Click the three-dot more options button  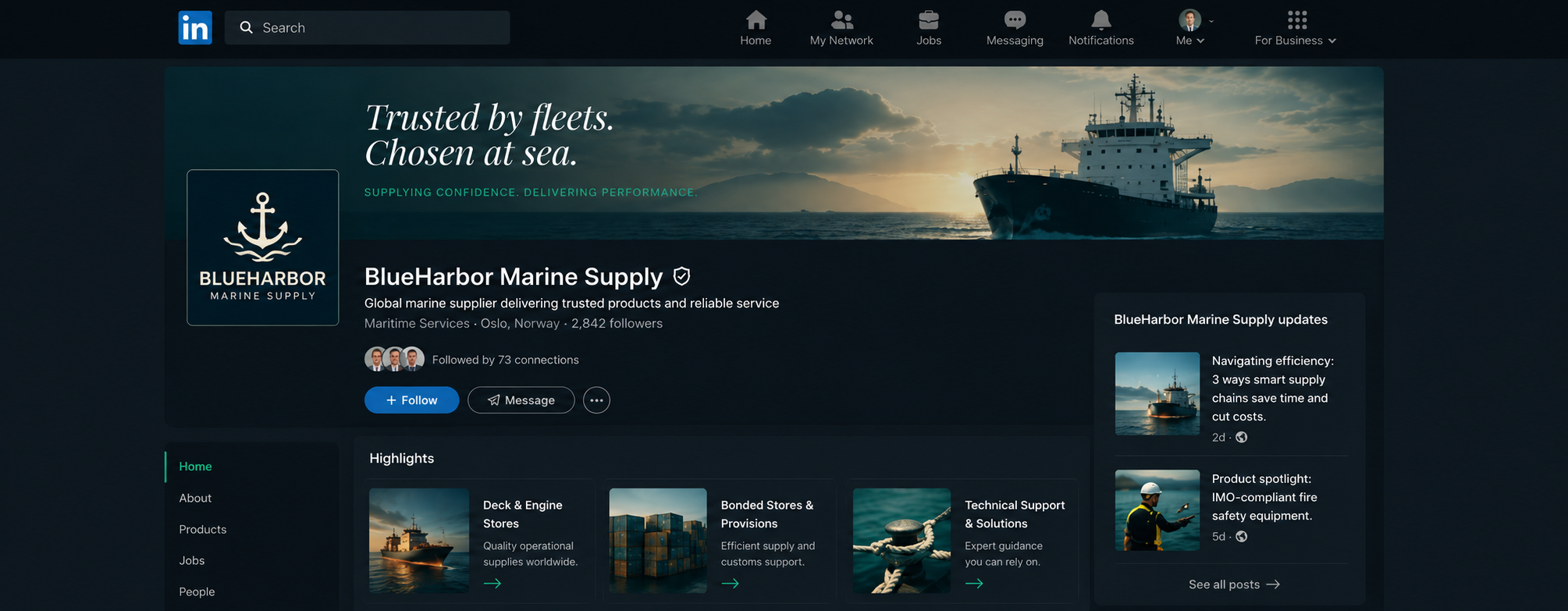tap(596, 400)
